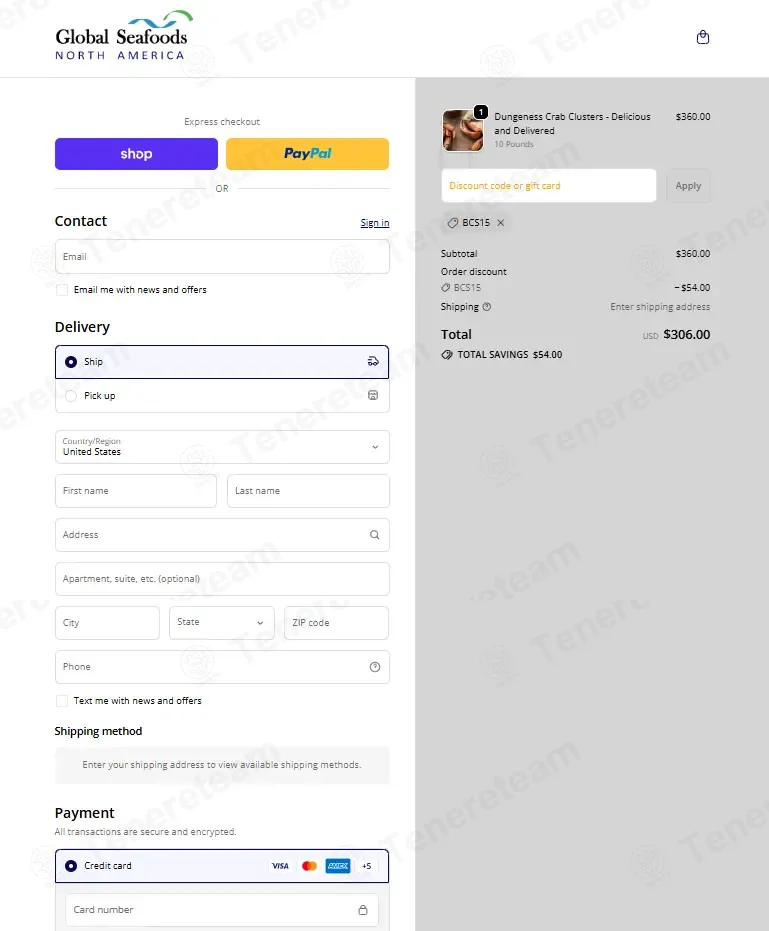Click the address search magnifier icon

(x=375, y=535)
